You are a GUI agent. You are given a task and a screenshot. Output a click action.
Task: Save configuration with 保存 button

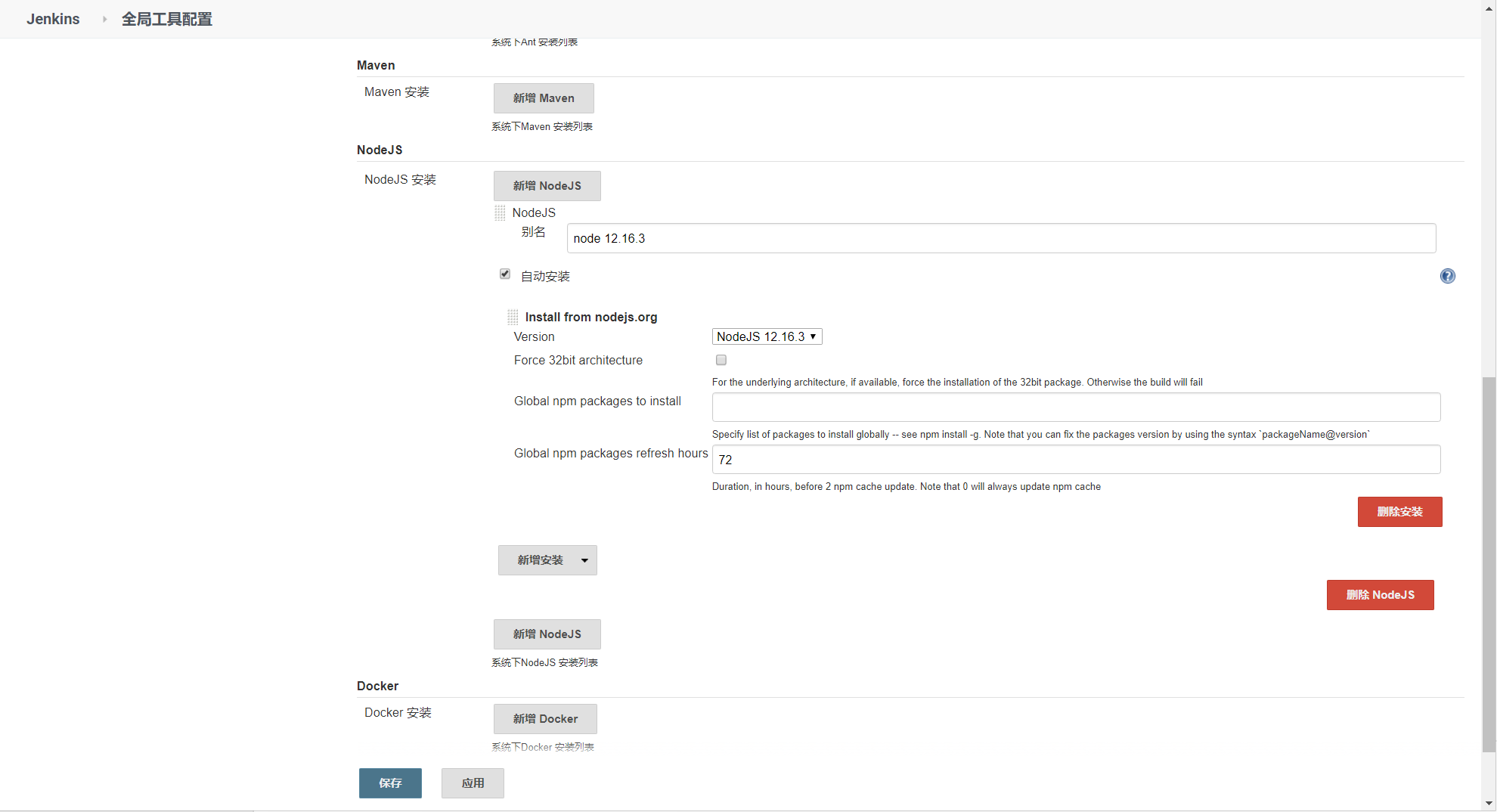[390, 783]
